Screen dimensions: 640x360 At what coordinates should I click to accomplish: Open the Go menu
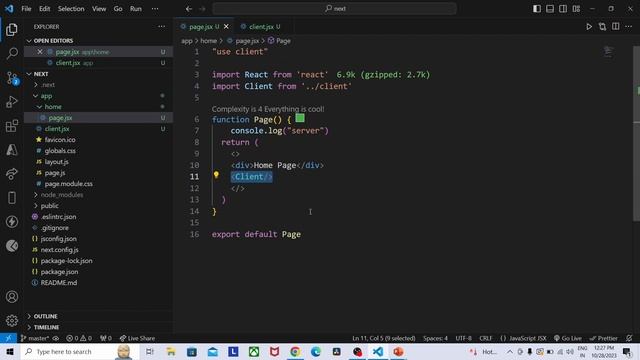click(118, 9)
